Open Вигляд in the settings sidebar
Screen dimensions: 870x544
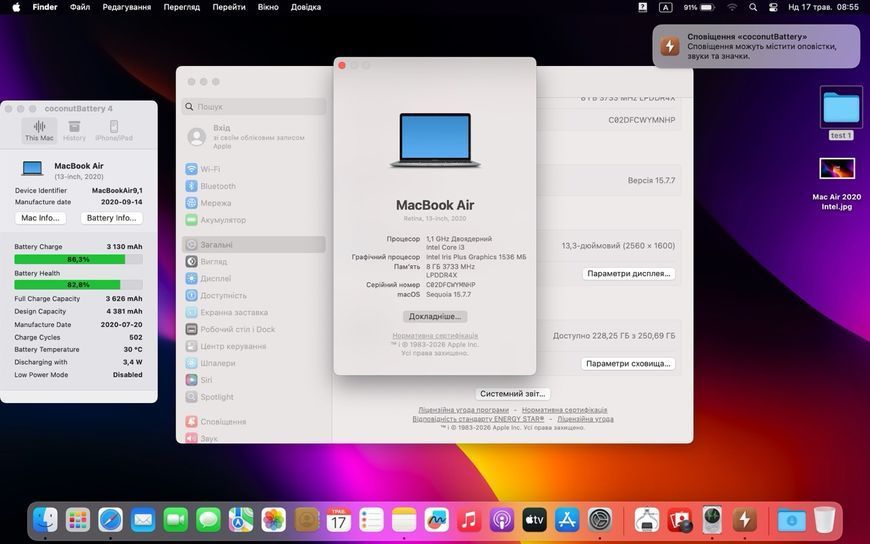(x=254, y=261)
